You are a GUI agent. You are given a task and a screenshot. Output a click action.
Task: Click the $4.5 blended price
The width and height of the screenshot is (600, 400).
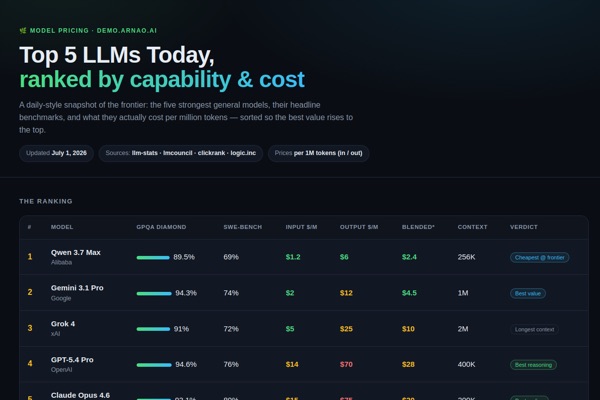coord(409,293)
